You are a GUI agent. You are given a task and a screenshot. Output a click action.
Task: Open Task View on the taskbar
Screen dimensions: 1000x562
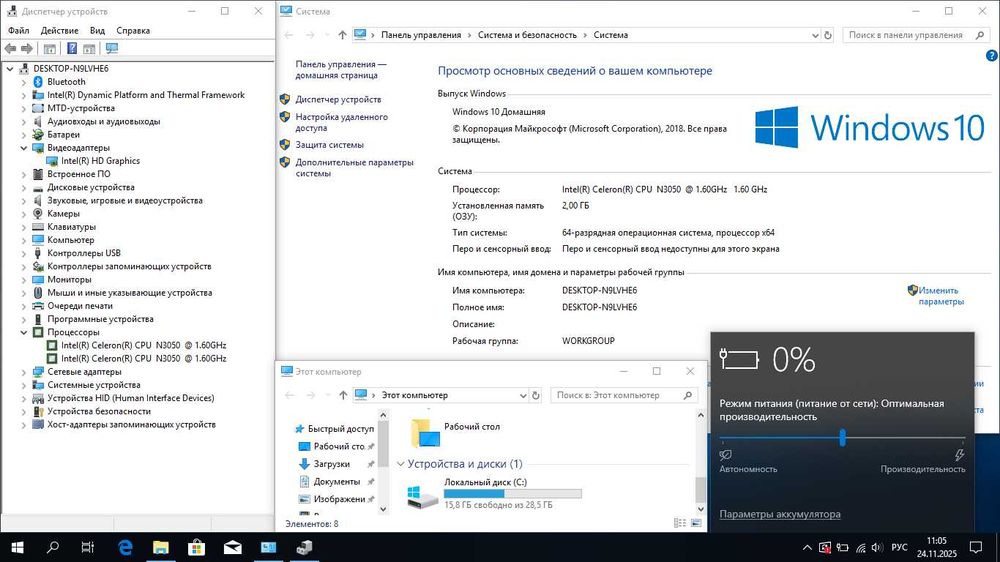point(88,547)
